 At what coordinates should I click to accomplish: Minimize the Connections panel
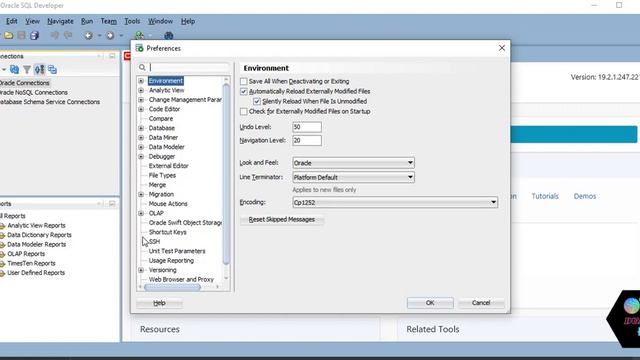(112, 56)
